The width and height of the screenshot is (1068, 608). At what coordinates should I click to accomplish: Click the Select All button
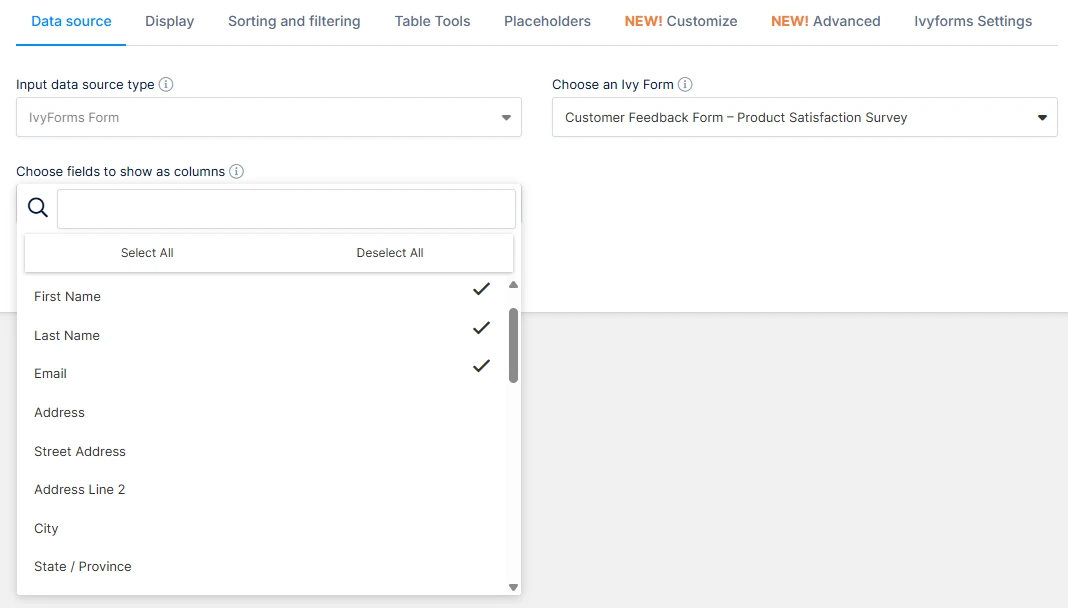pyautogui.click(x=147, y=253)
